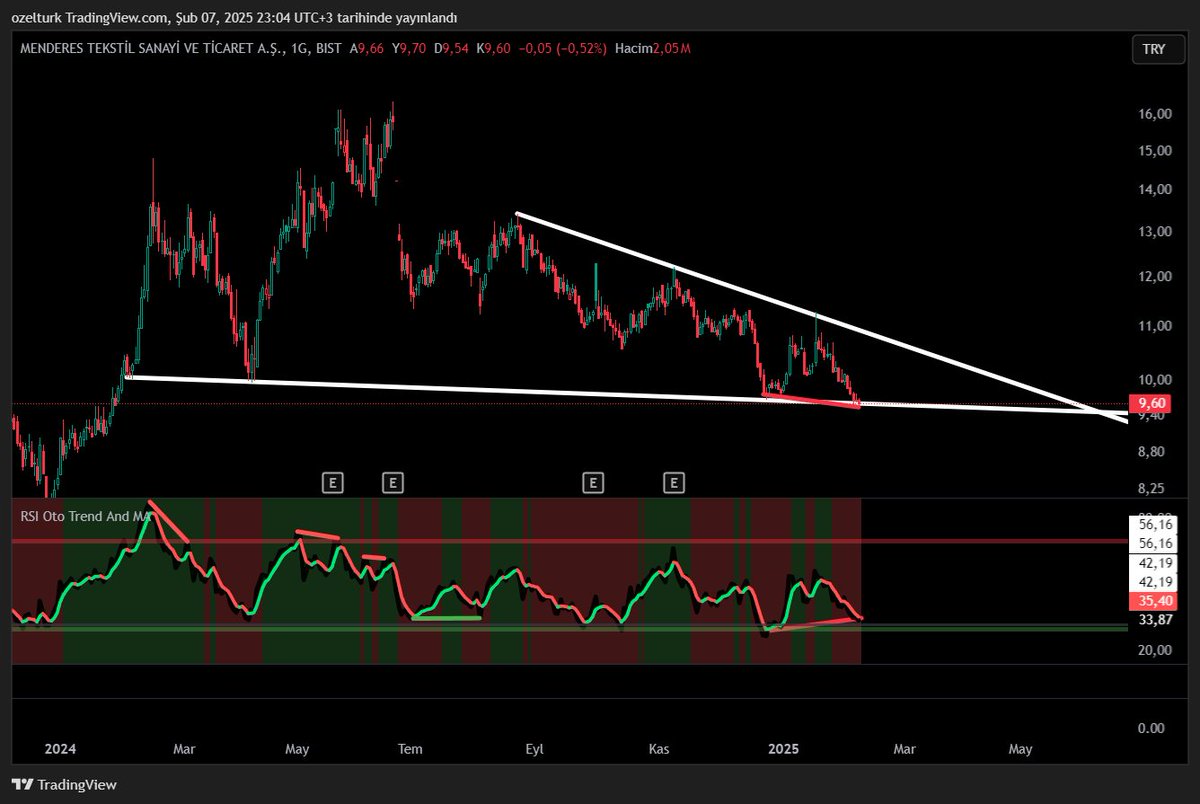Screen dimensions: 1200x804
Task: Open the E earnings marker nearest Eyl
Action: pos(593,484)
